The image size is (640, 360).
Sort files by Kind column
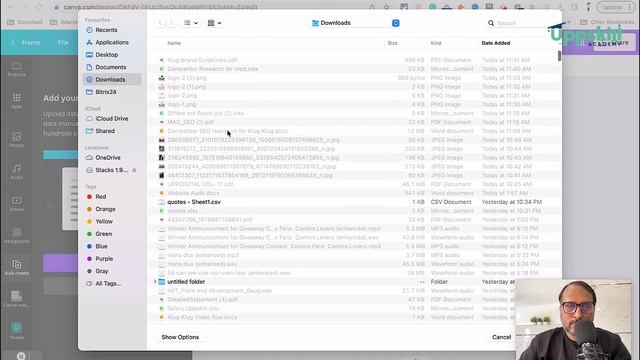pyautogui.click(x=436, y=43)
